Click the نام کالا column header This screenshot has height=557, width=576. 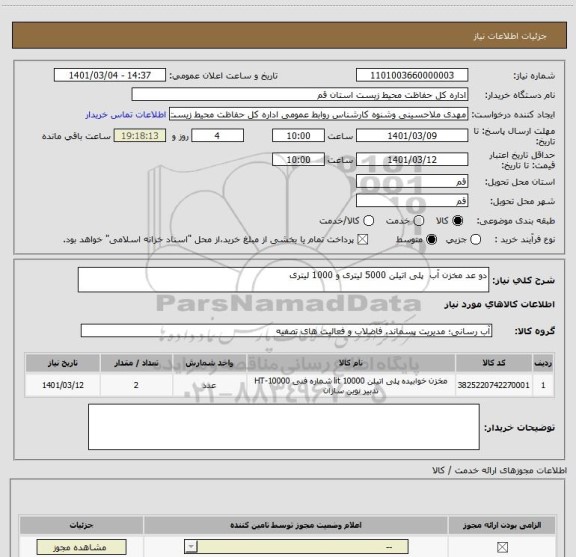[350, 363]
